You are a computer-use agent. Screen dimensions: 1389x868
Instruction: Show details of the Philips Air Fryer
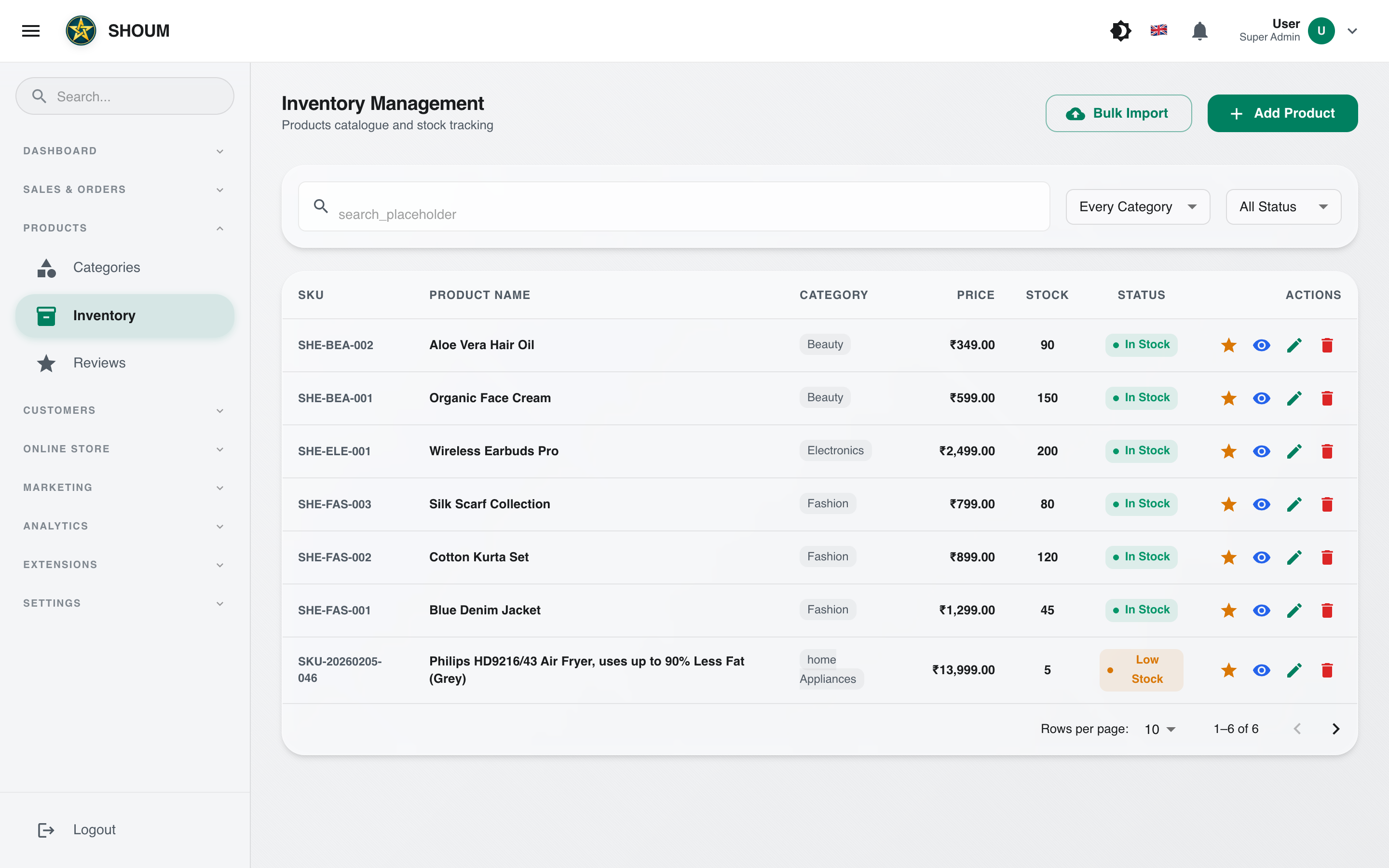click(1261, 670)
